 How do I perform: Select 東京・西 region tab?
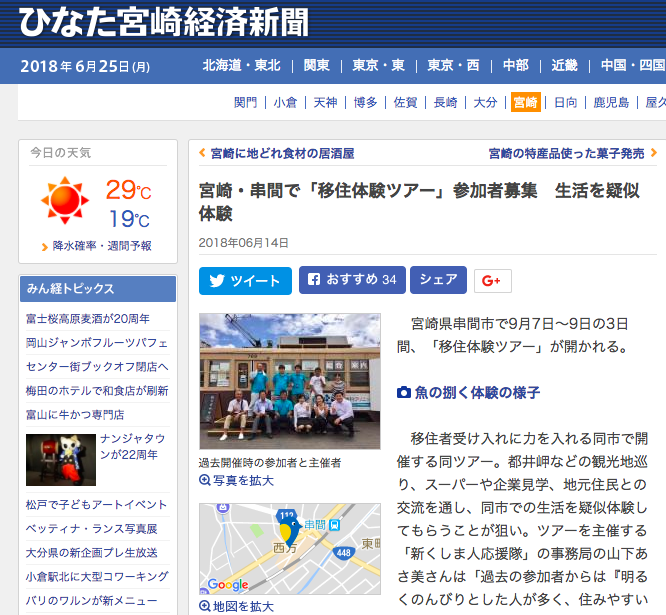[x=453, y=65]
